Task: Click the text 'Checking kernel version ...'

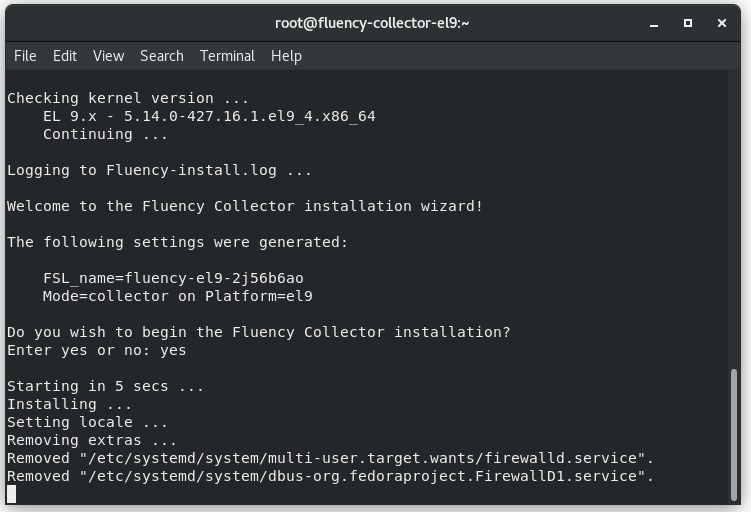Action: (x=128, y=98)
